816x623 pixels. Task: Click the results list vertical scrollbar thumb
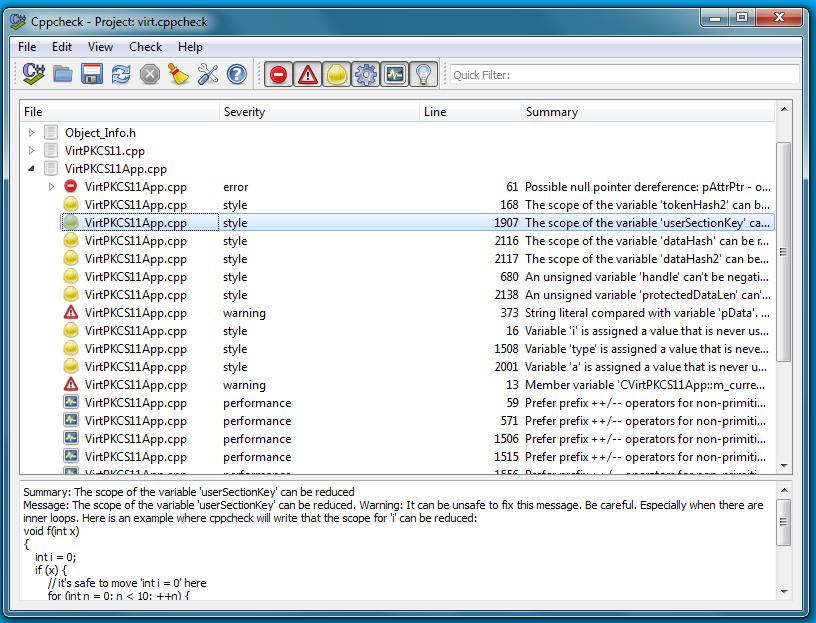784,252
